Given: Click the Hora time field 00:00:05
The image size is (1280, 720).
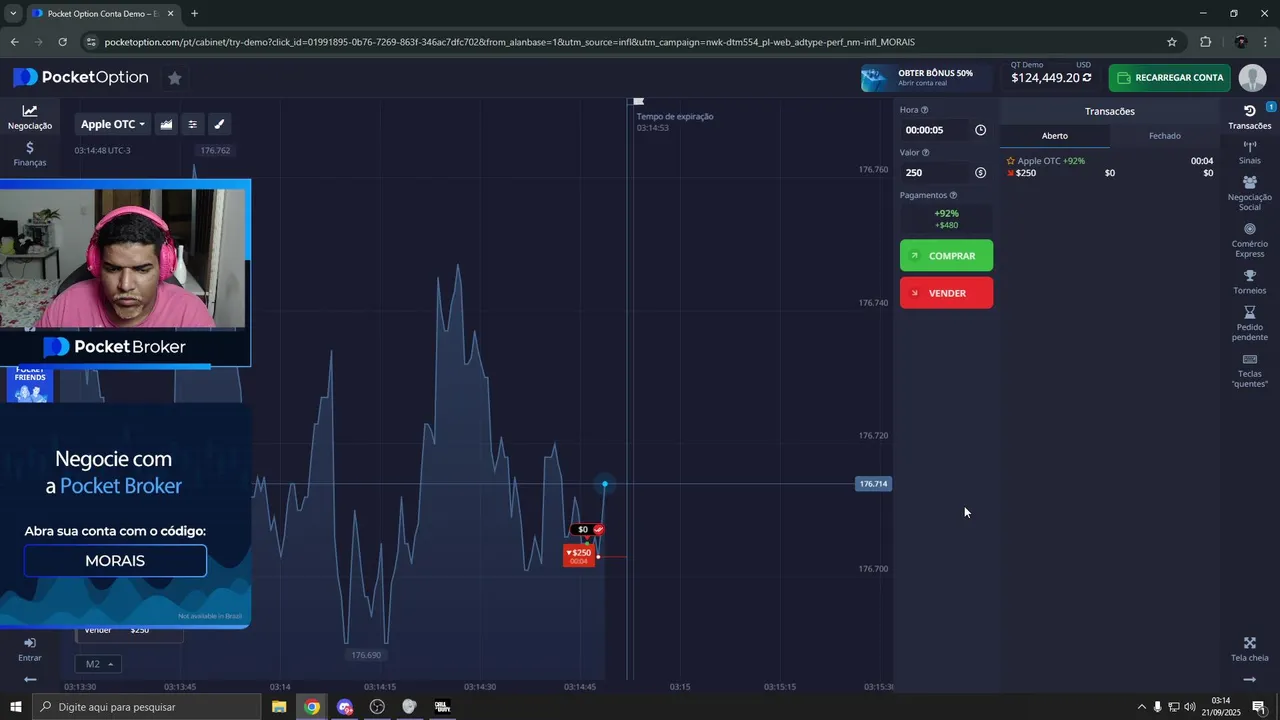Looking at the screenshot, I should tap(934, 130).
